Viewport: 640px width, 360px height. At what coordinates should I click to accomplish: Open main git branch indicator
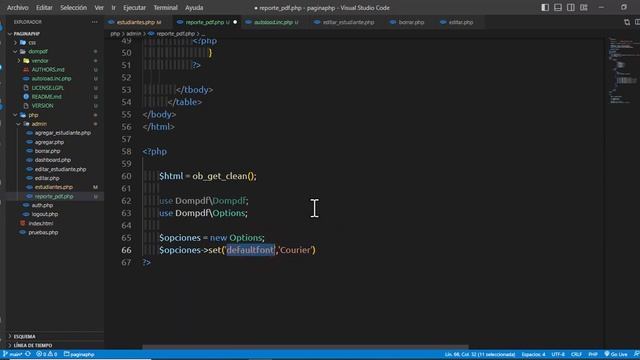pyautogui.click(x=13, y=354)
